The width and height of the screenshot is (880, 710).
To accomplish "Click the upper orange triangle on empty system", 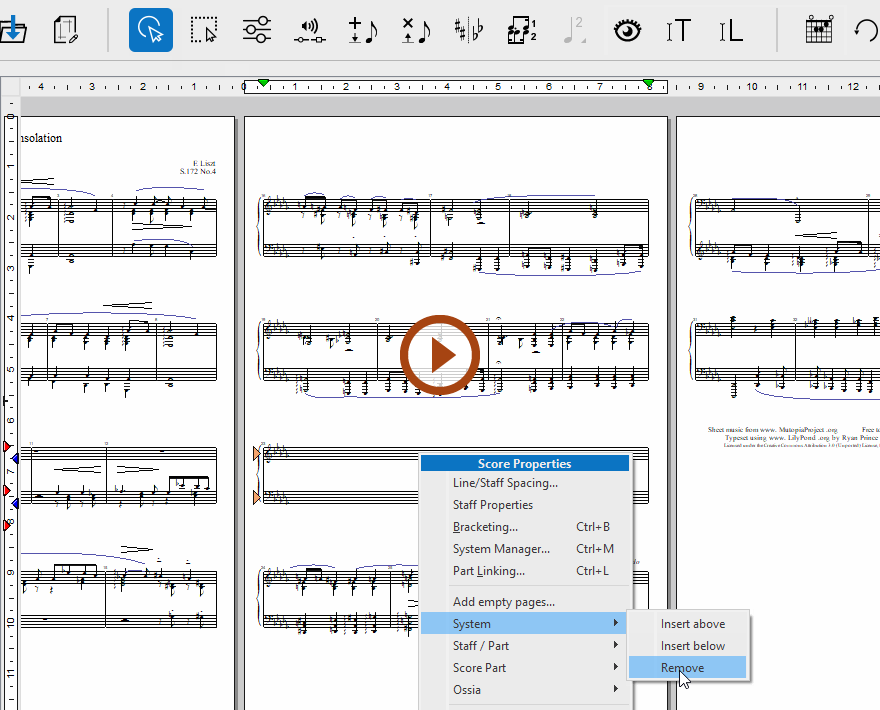I will 257,453.
